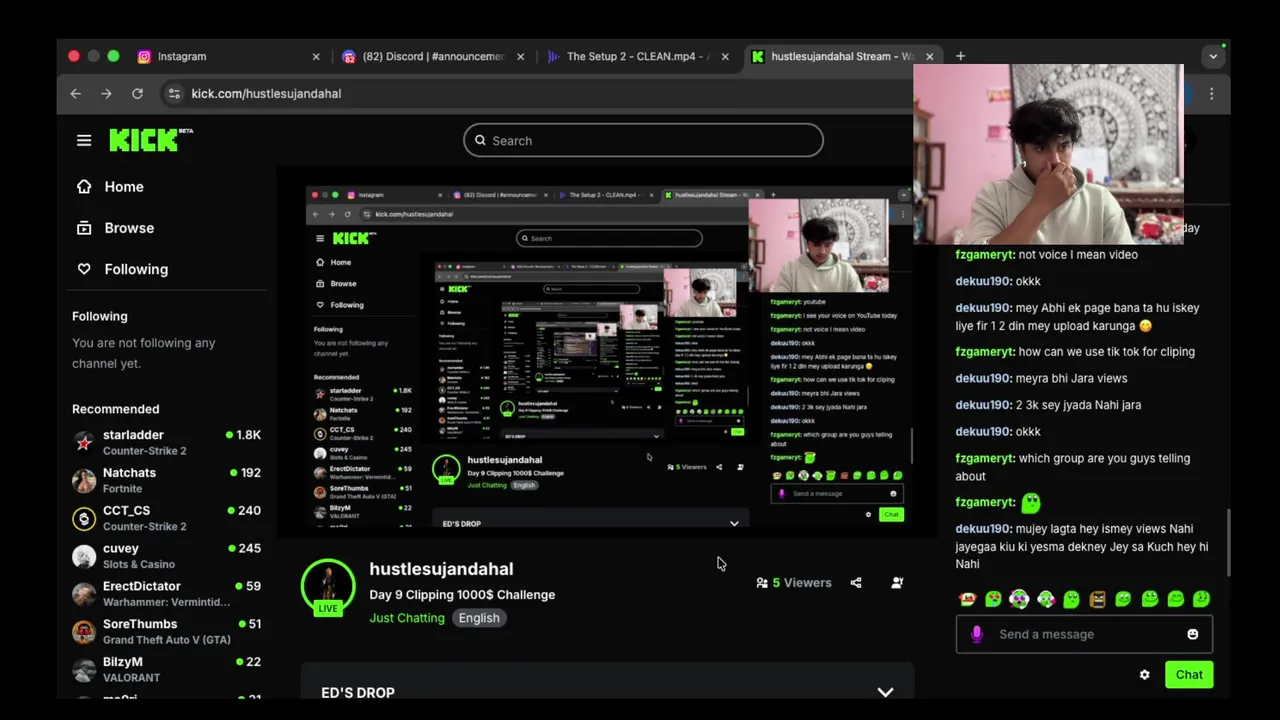
Task: Expand the ED'S DROP section
Action: pyautogui.click(x=885, y=692)
